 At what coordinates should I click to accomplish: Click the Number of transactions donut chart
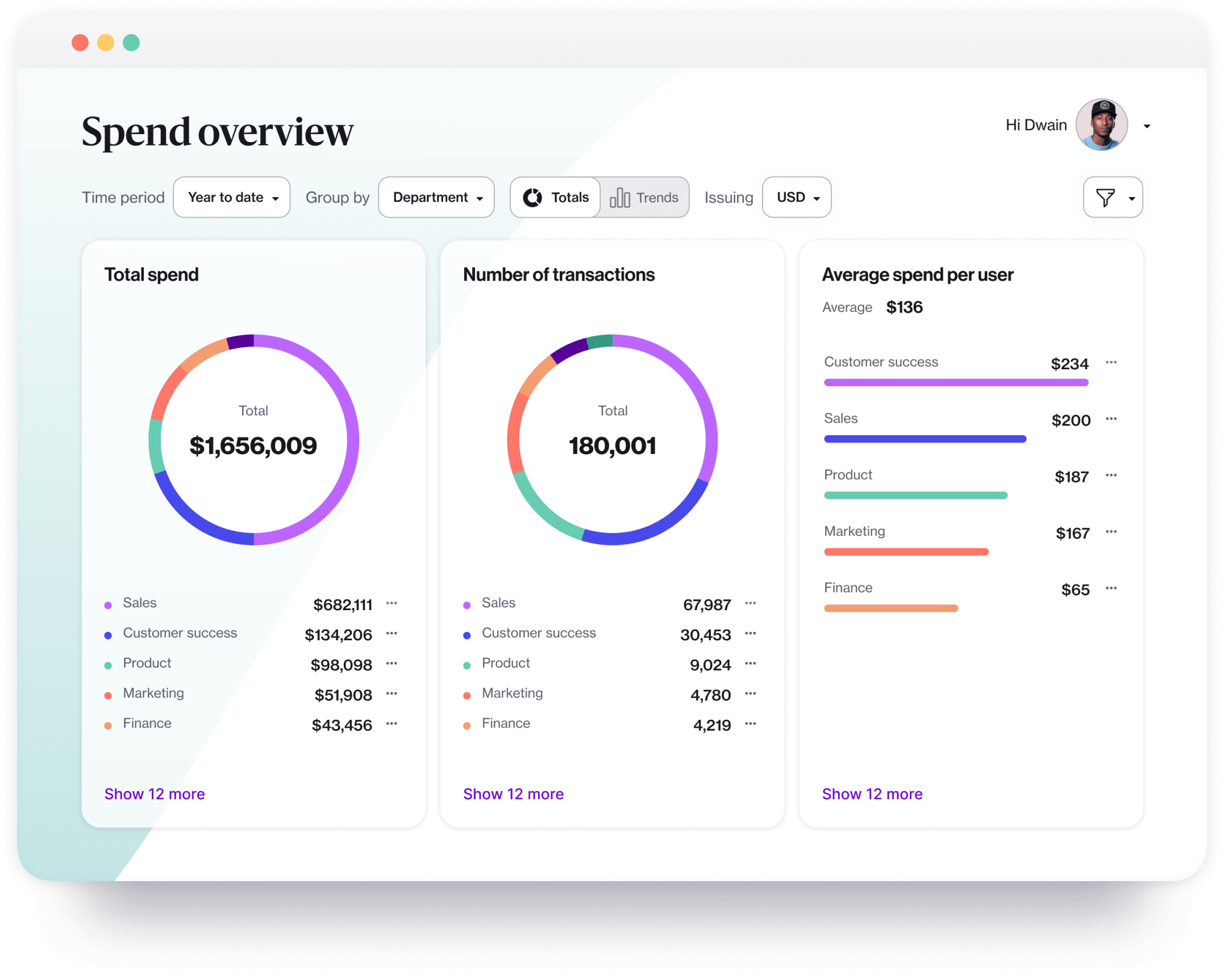[x=613, y=440]
